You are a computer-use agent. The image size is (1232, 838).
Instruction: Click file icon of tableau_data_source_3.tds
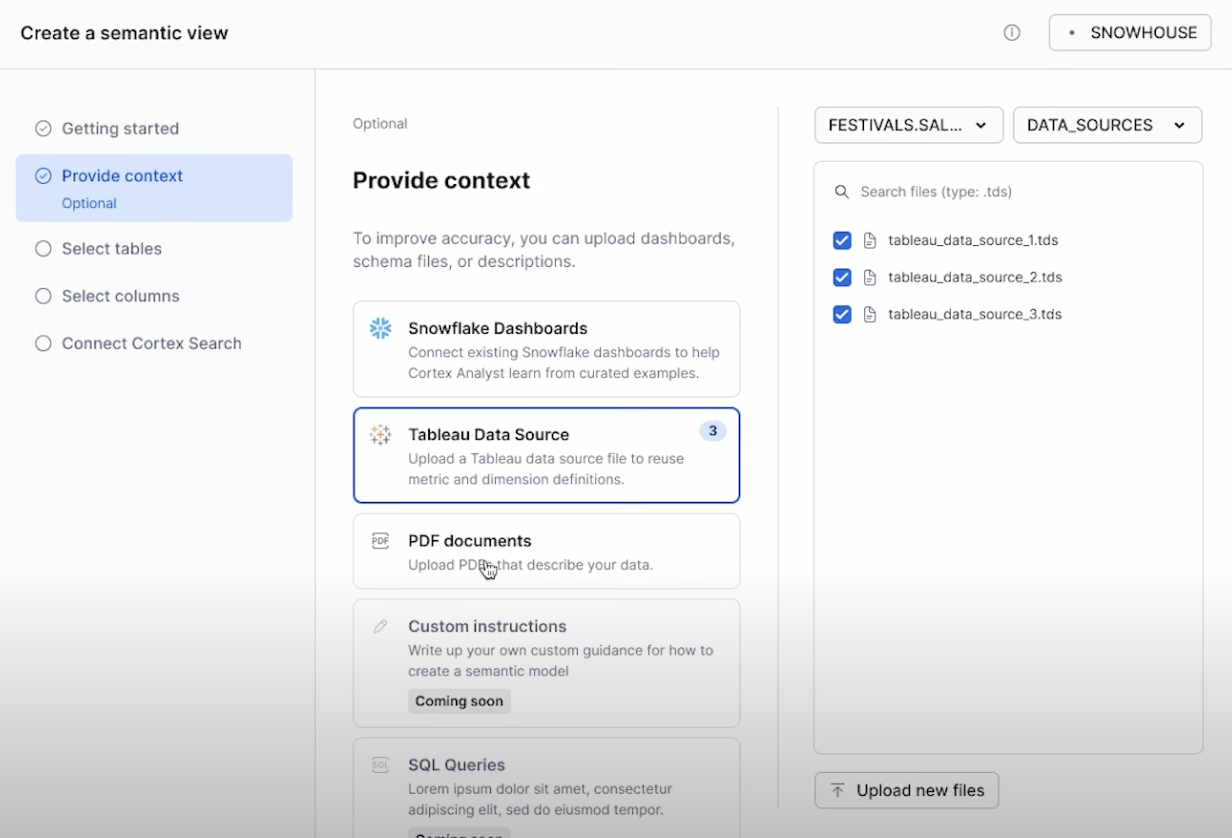[870, 314]
